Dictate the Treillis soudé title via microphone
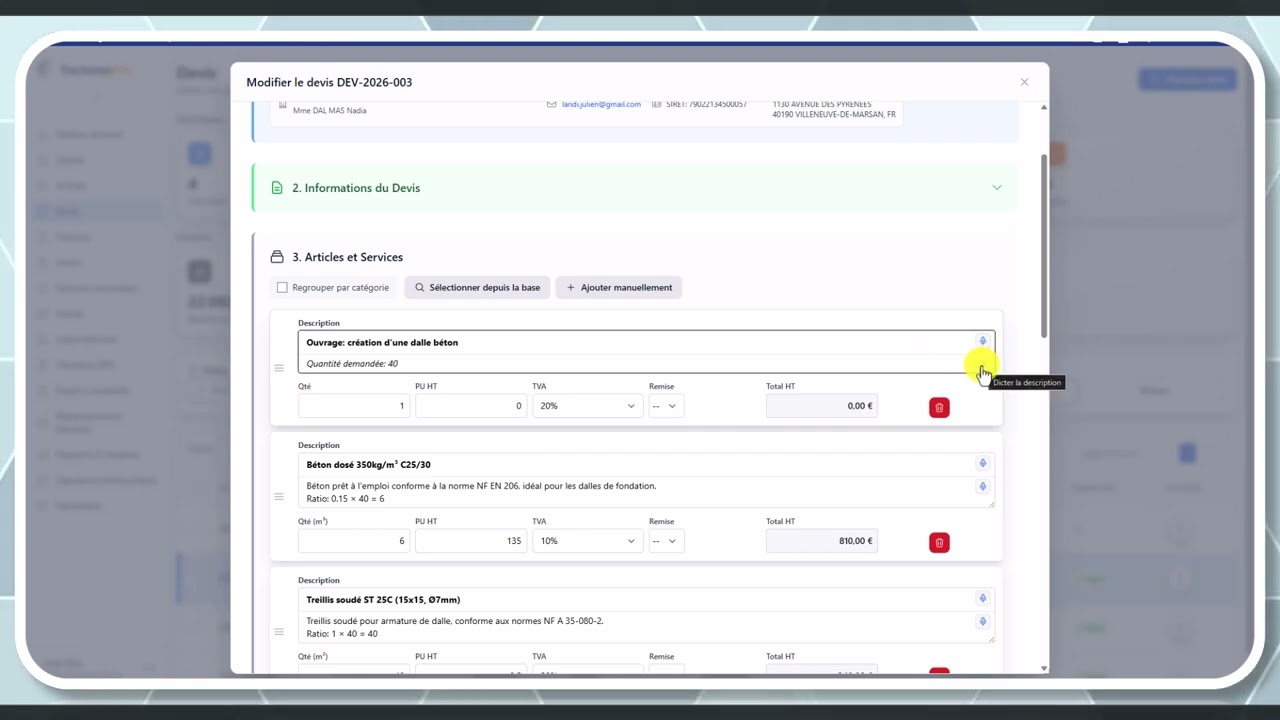The image size is (1280, 720). tap(983, 598)
